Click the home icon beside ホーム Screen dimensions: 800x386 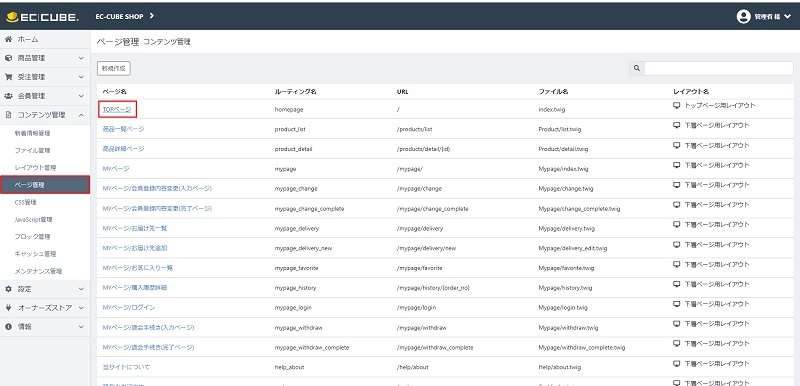8,39
